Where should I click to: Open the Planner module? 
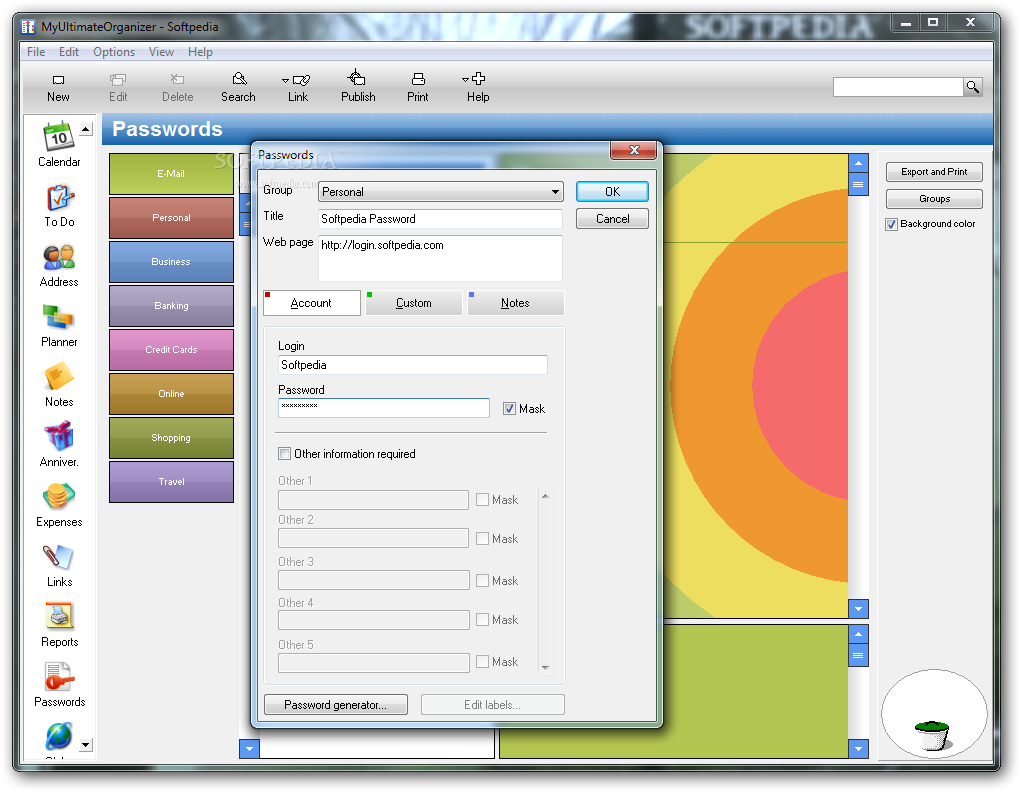(x=59, y=325)
